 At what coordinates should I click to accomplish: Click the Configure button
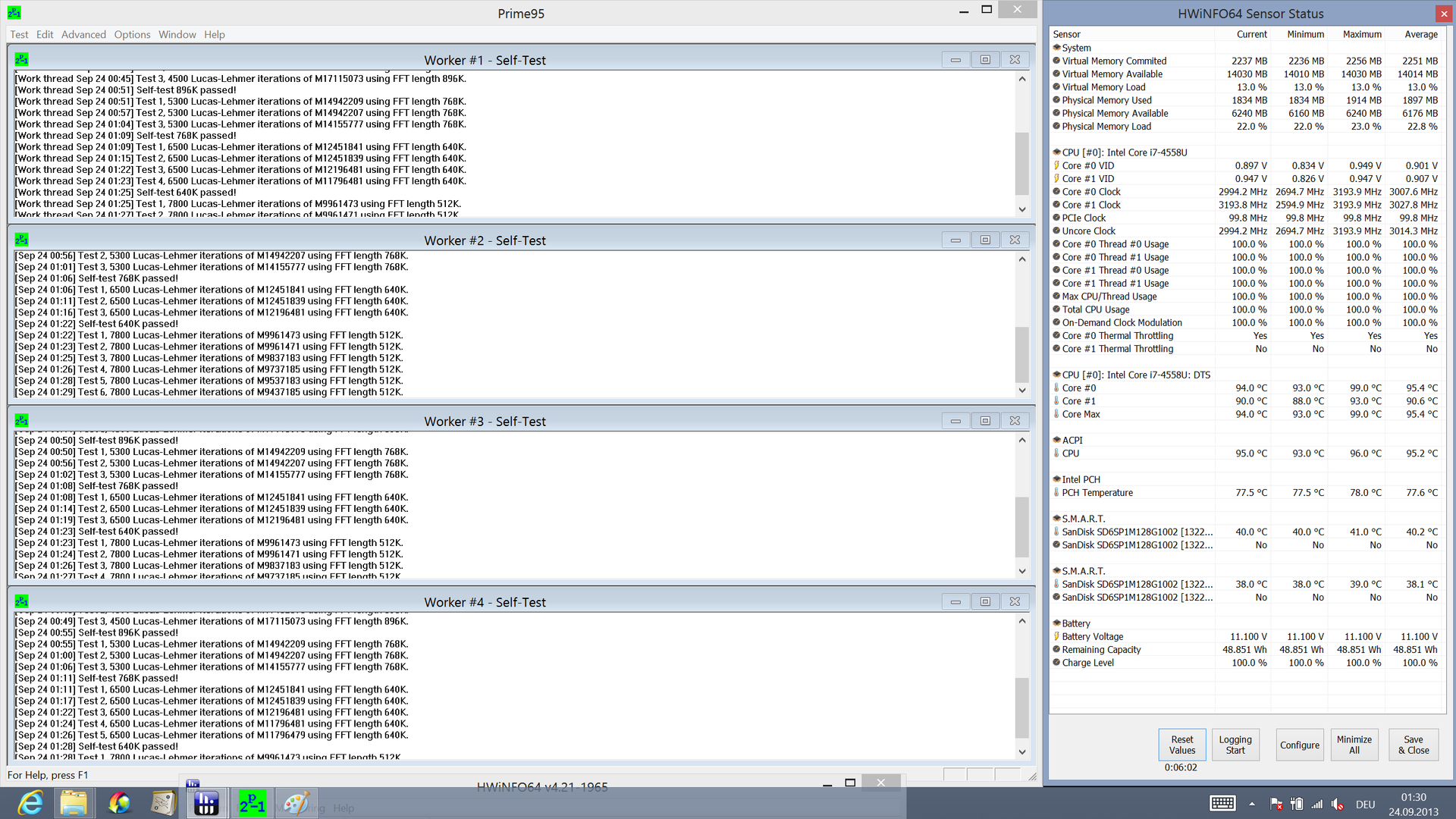click(x=1299, y=745)
